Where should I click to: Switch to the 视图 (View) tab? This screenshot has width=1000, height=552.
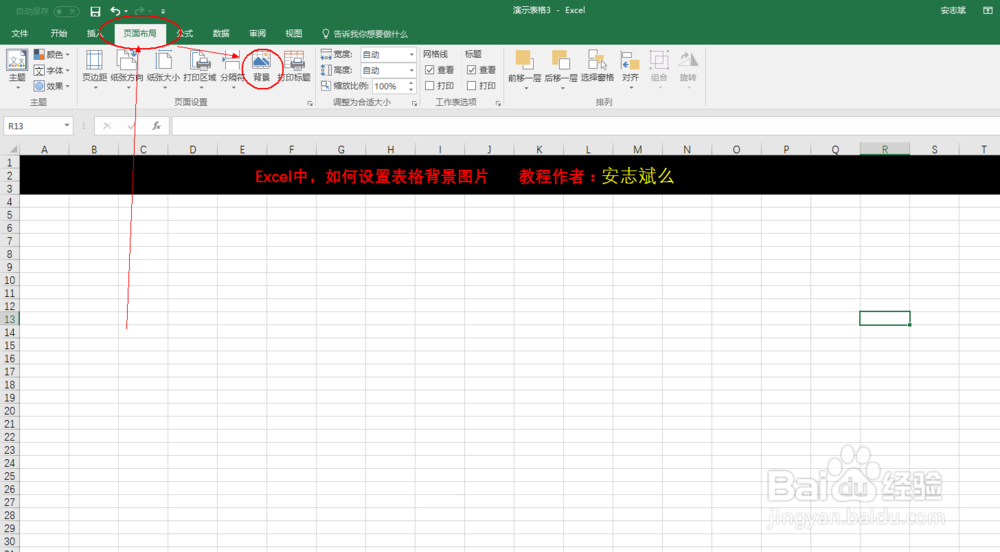(x=293, y=34)
